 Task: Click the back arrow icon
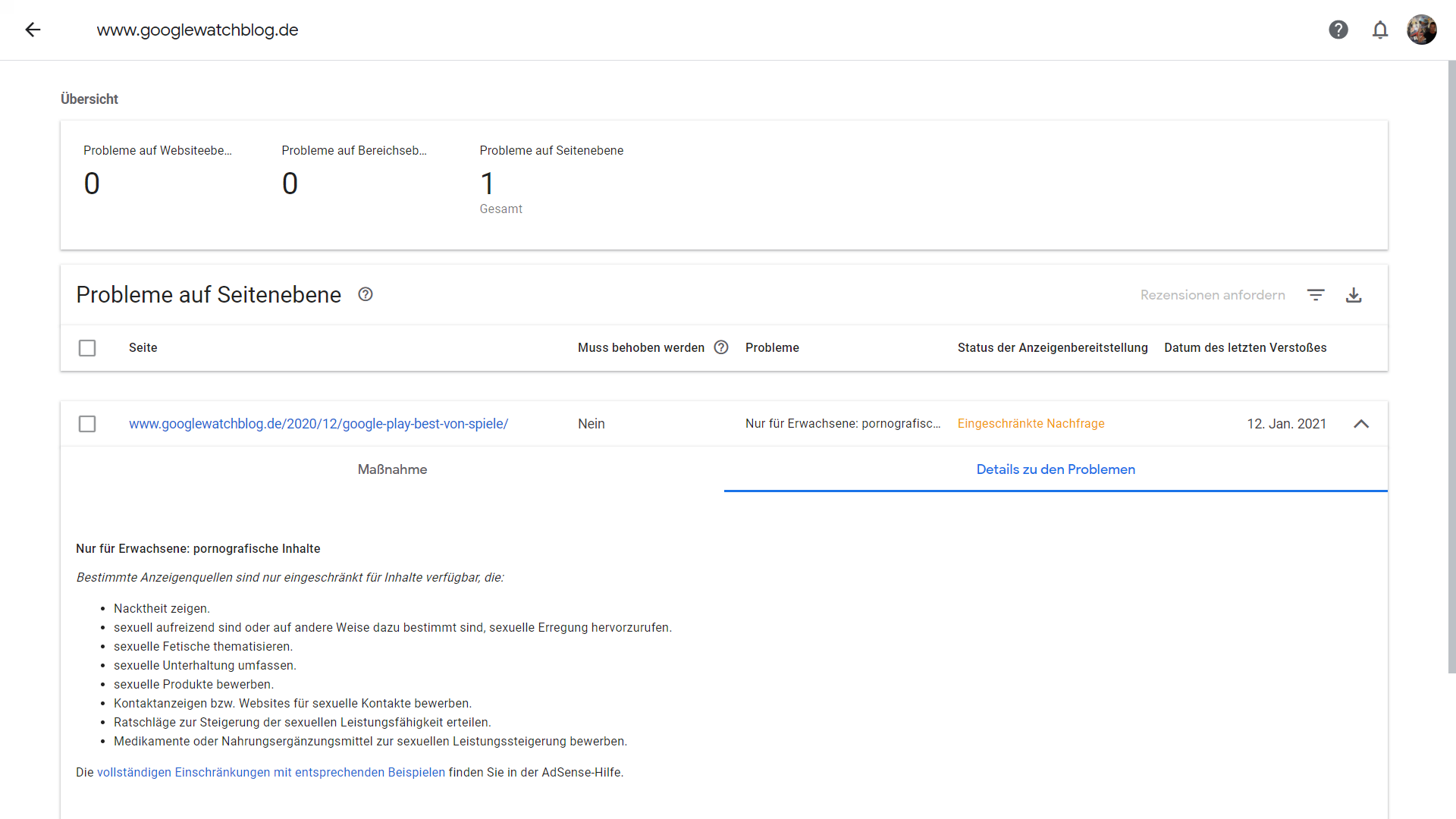[33, 30]
